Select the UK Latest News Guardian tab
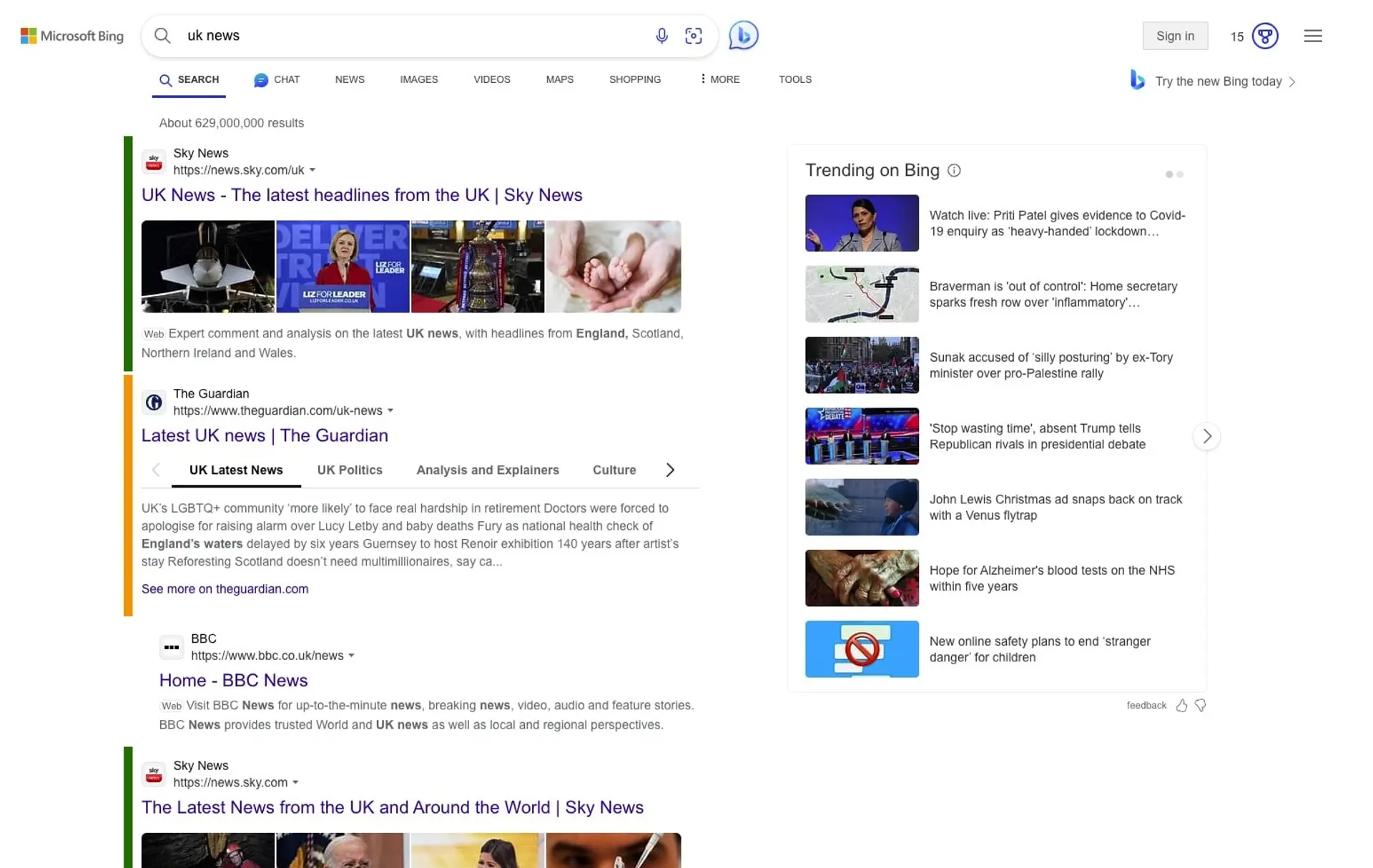This screenshot has height=868, width=1373. (236, 470)
